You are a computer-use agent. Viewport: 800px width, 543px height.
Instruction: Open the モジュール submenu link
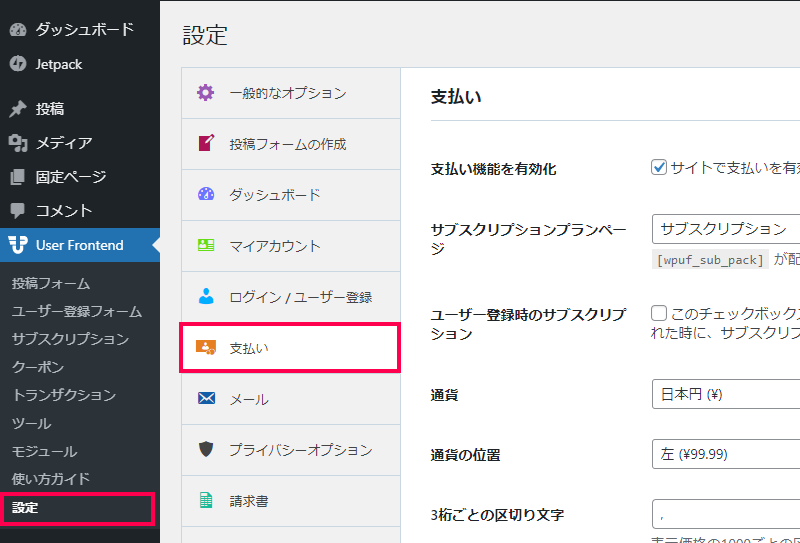pyautogui.click(x=44, y=451)
